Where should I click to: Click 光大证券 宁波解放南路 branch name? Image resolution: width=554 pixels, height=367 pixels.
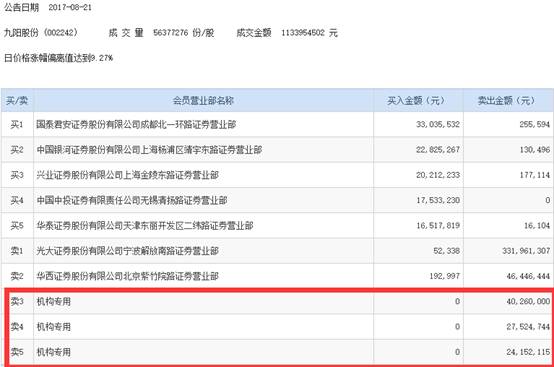[128, 251]
